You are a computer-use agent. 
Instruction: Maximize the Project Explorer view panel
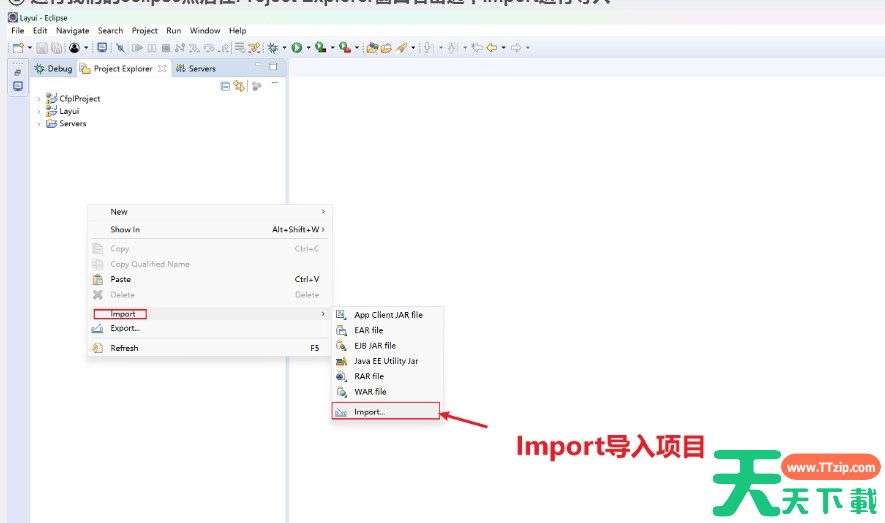(x=273, y=67)
